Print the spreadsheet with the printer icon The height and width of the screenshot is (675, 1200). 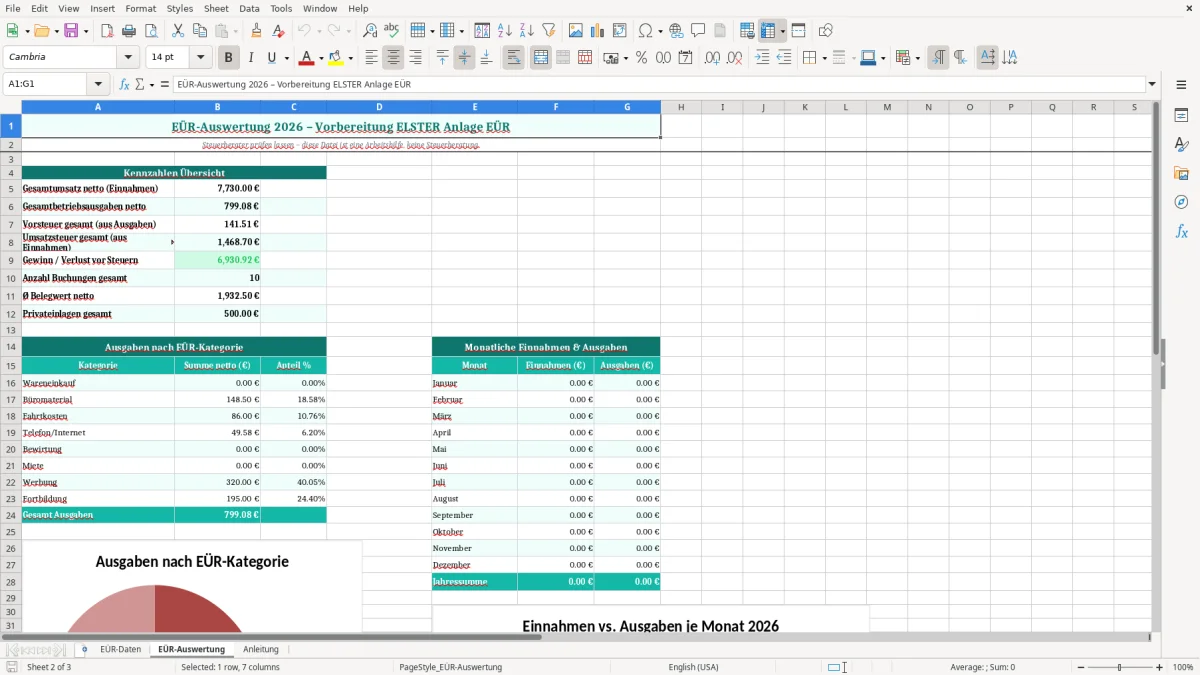129,31
